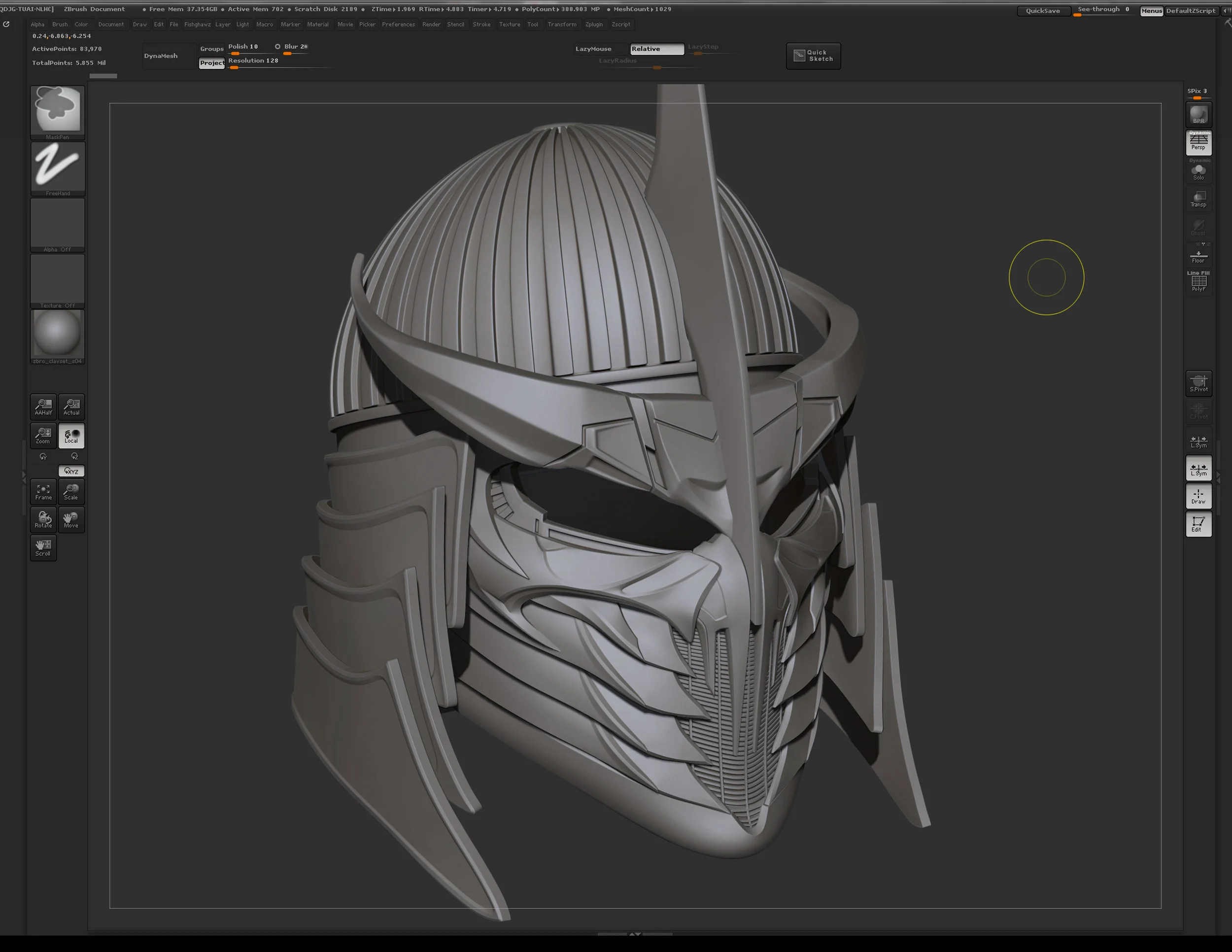Click the Move view icon

[71, 519]
